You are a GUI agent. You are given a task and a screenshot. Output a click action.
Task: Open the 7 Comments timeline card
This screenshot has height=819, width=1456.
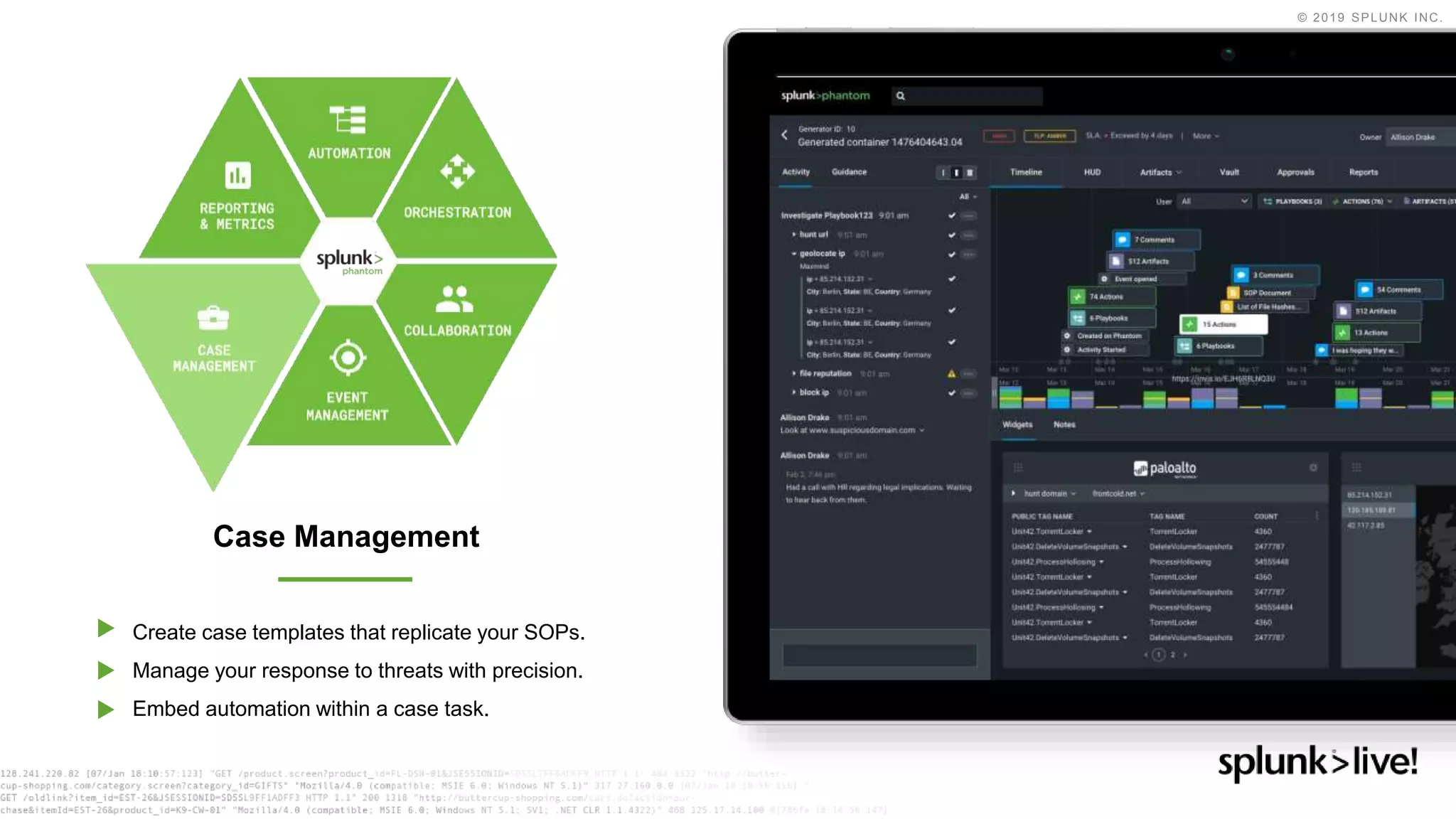[1156, 240]
